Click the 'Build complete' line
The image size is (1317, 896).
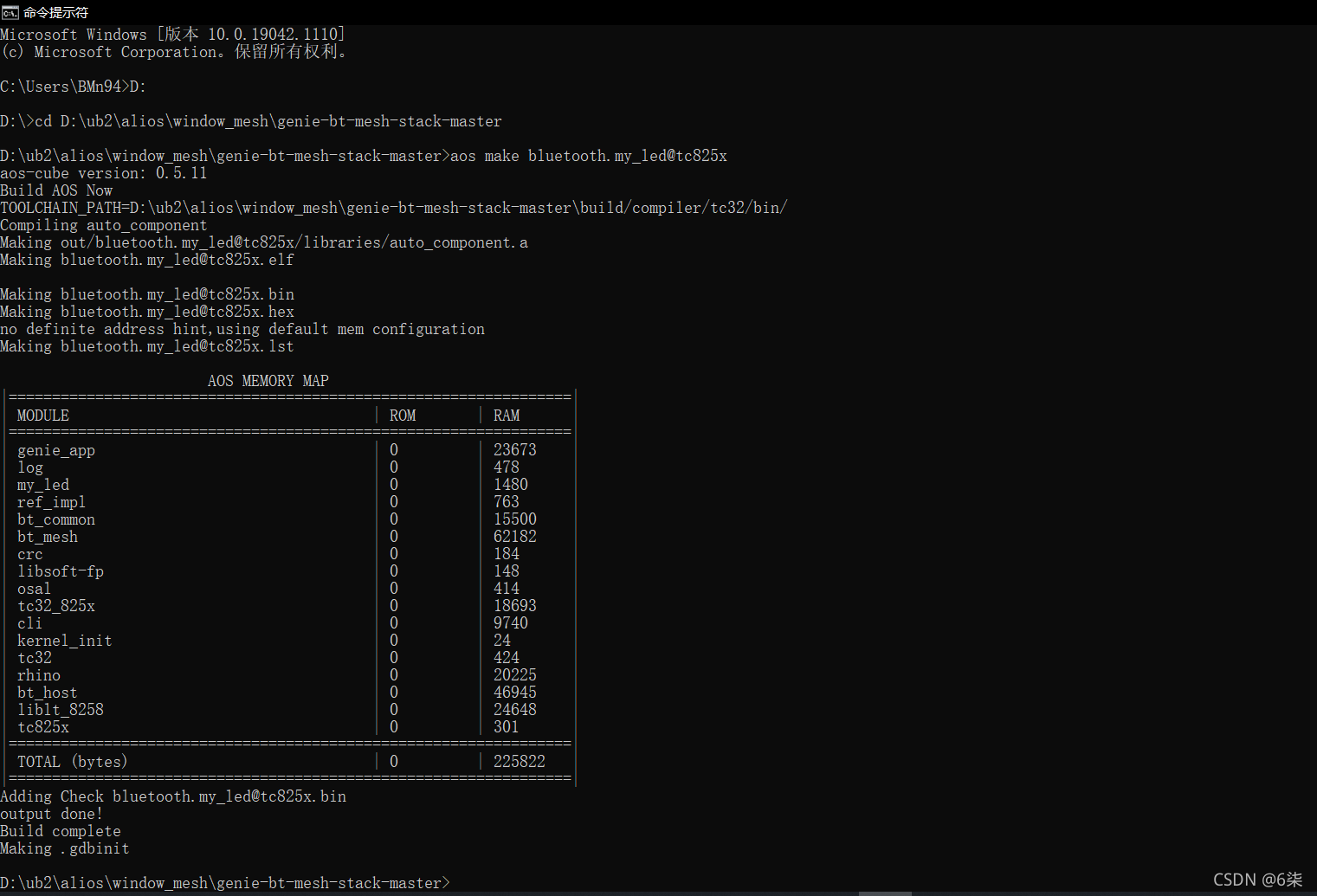click(x=61, y=831)
